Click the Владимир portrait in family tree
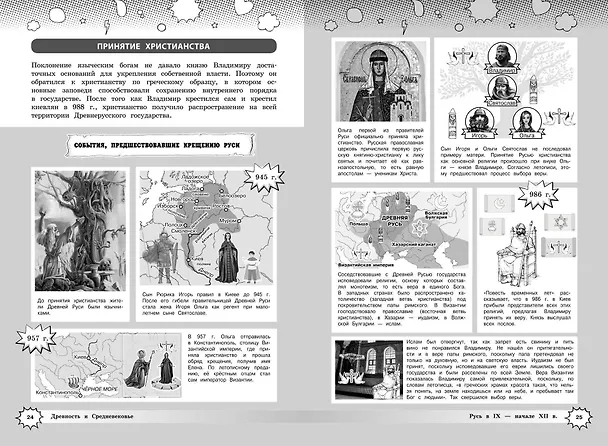Screen dimensions: 608x446 click(502, 59)
